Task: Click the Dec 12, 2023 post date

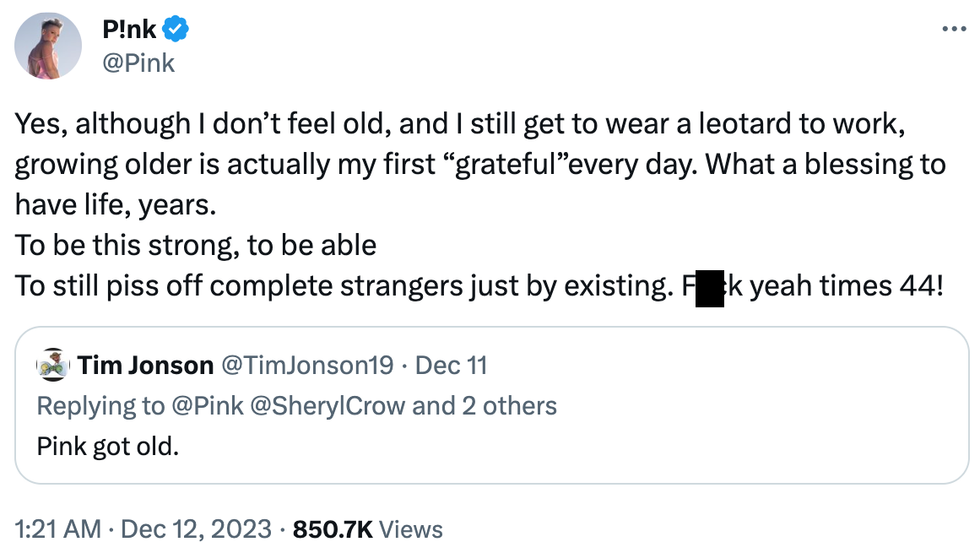Action: 196,528
